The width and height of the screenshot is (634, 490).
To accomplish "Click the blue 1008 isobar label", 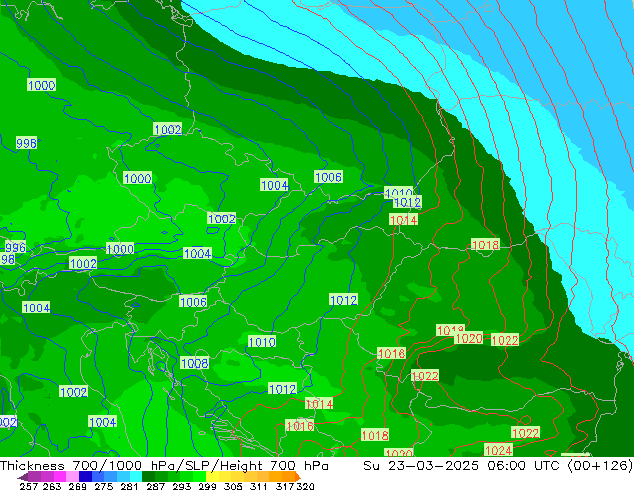I will click(x=195, y=363).
